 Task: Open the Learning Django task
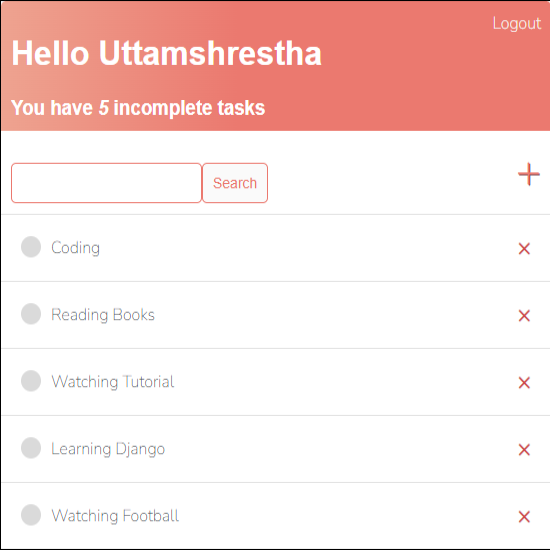click(108, 449)
